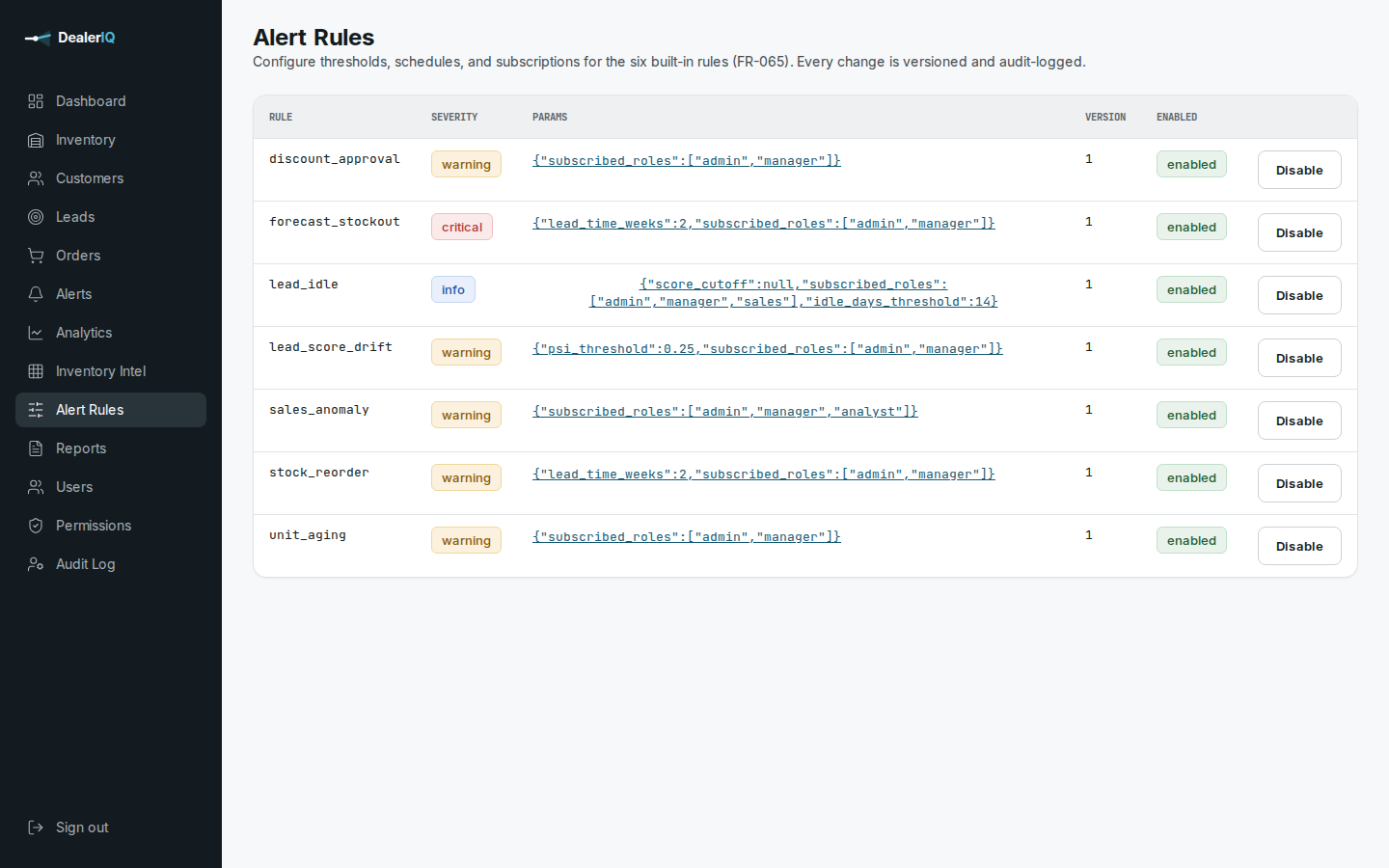Image resolution: width=1389 pixels, height=868 pixels.
Task: Click the Leads target icon
Action: click(x=36, y=217)
